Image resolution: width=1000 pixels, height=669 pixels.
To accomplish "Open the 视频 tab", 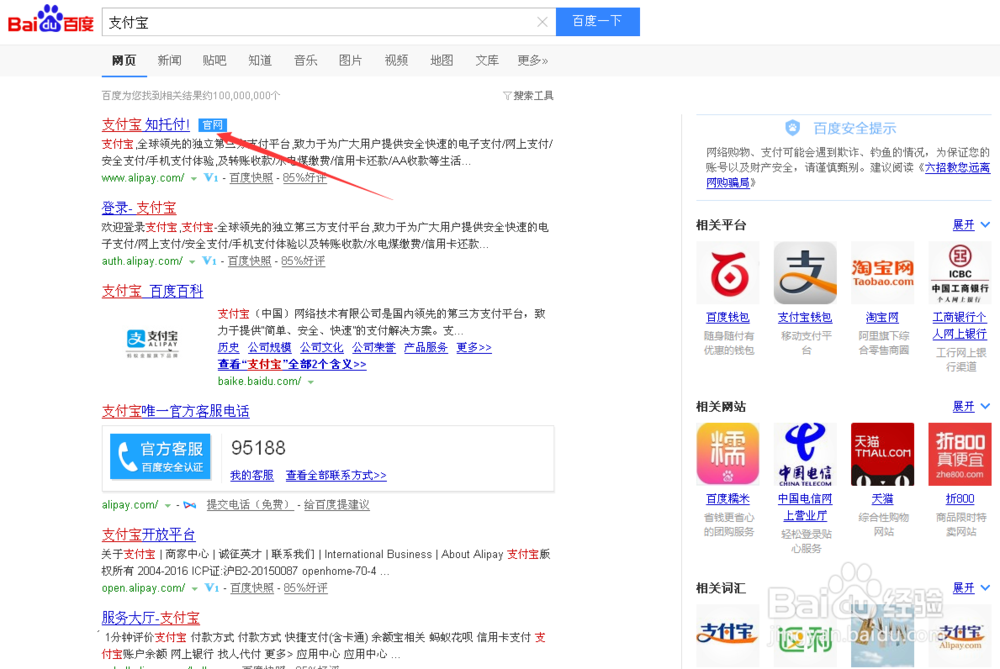I will 396,61.
